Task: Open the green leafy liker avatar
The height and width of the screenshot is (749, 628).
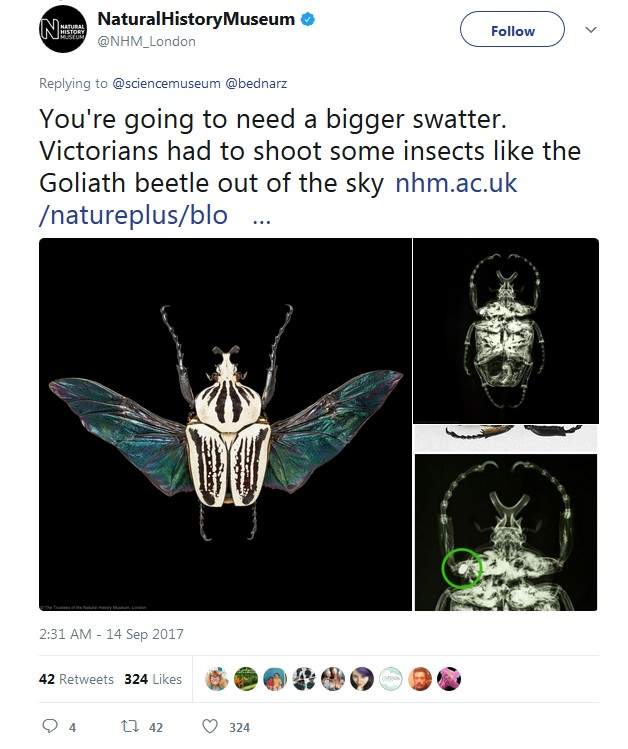Action: pos(246,679)
